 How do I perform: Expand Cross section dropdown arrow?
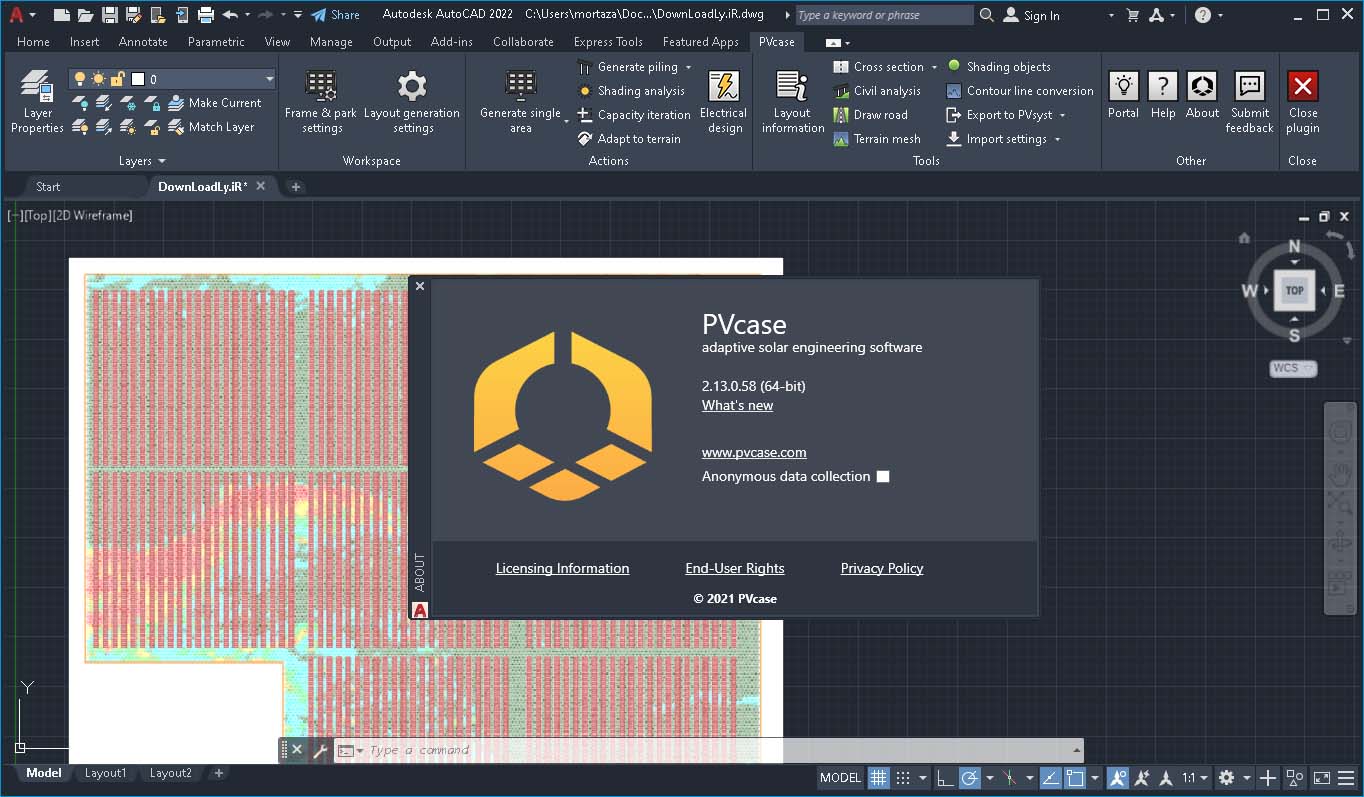934,67
